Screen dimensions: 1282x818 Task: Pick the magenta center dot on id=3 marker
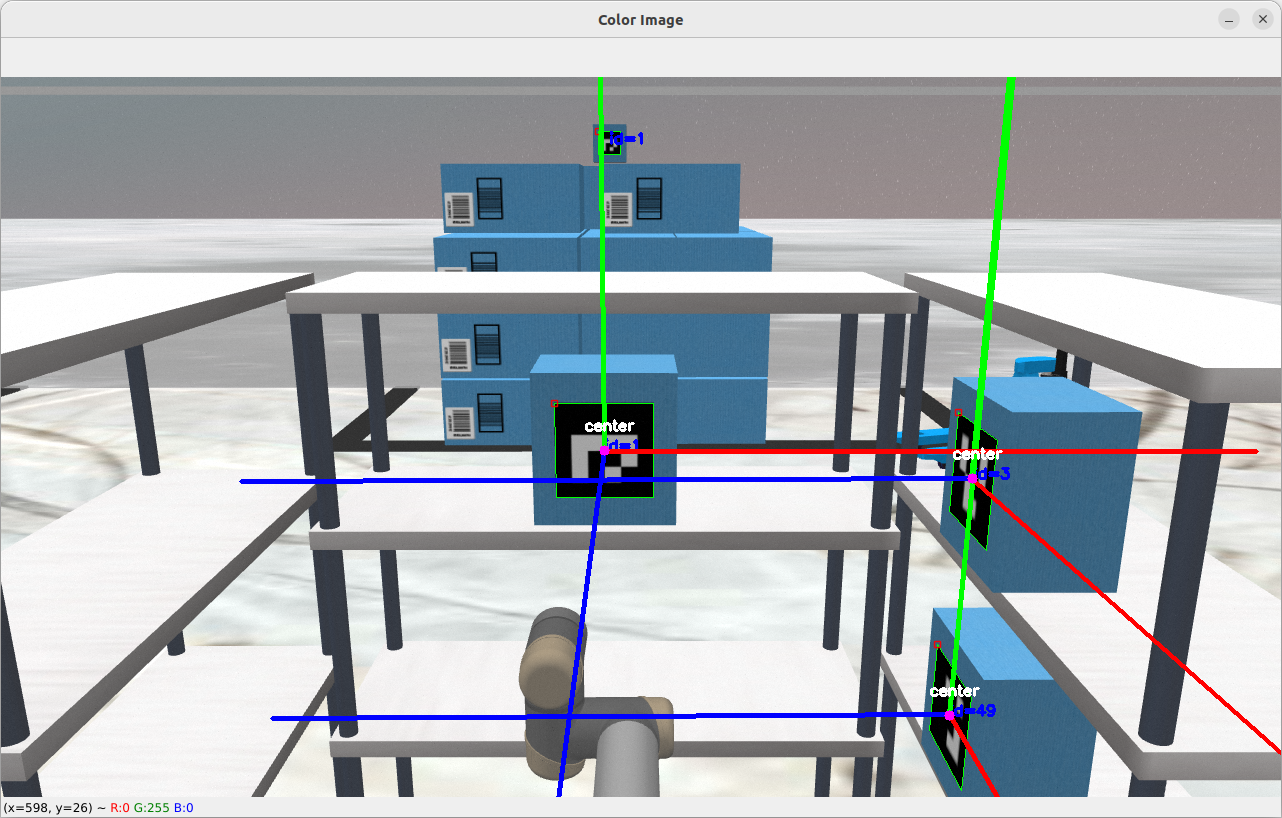(x=972, y=479)
